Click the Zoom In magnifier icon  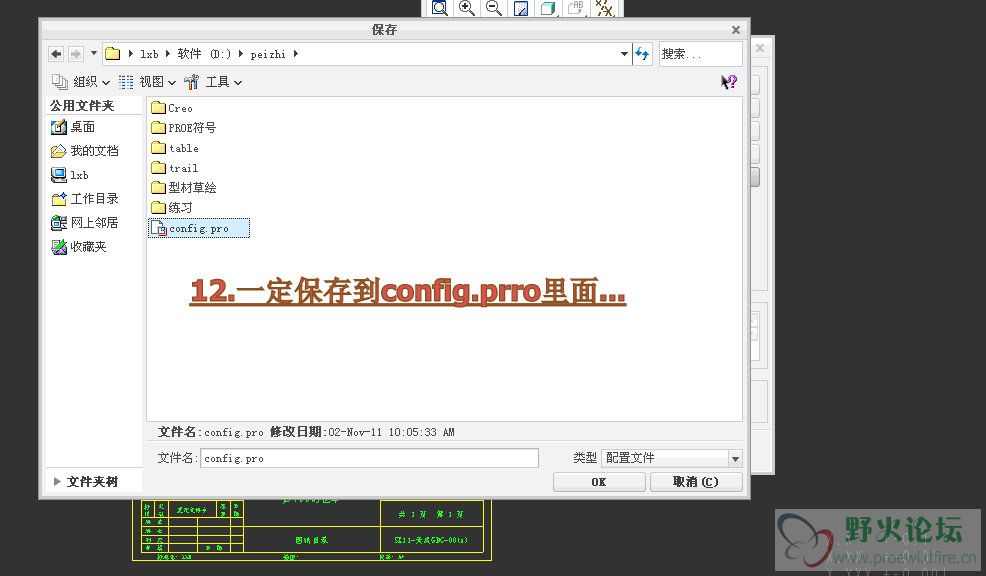(x=467, y=8)
